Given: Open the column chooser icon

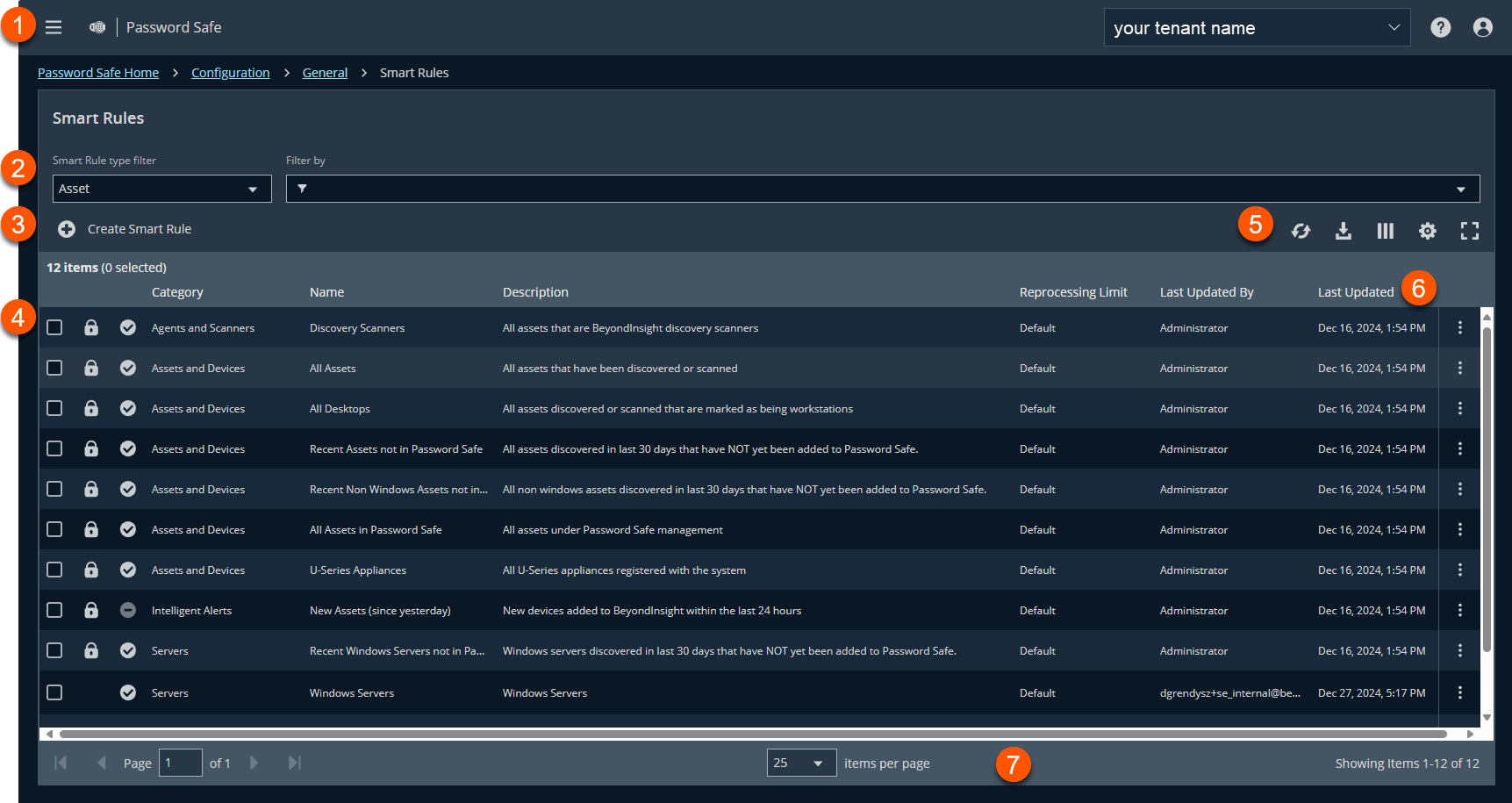Looking at the screenshot, I should [1385, 231].
